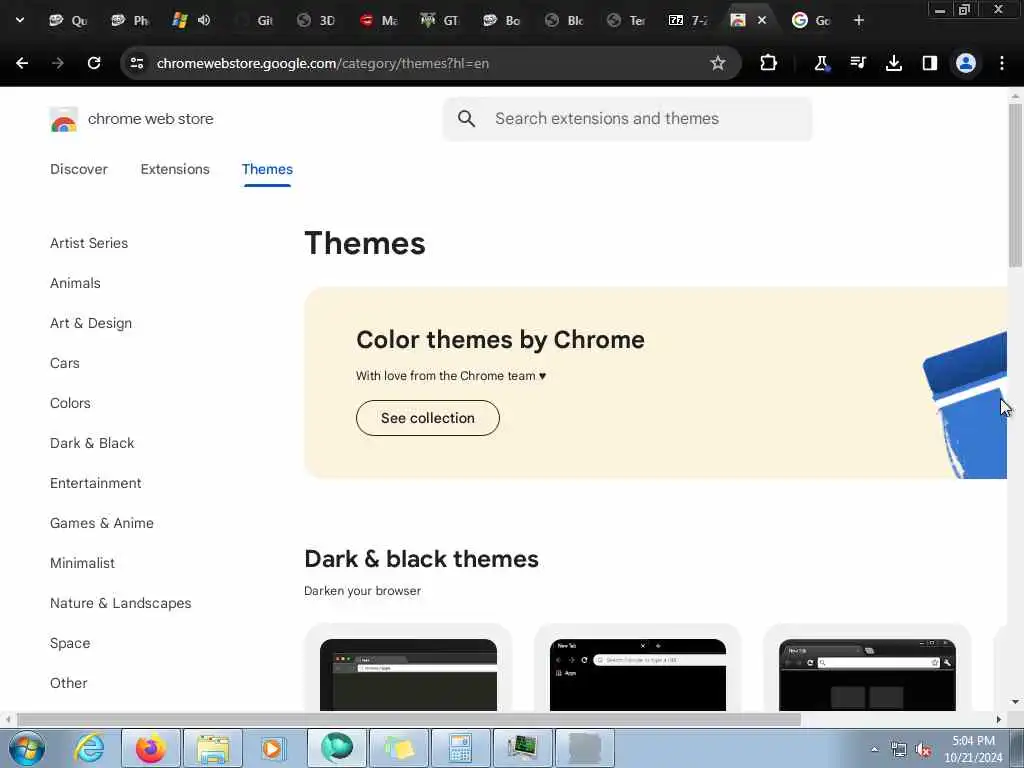Open the Minimalist category
Viewport: 1024px width, 768px height.
click(82, 563)
